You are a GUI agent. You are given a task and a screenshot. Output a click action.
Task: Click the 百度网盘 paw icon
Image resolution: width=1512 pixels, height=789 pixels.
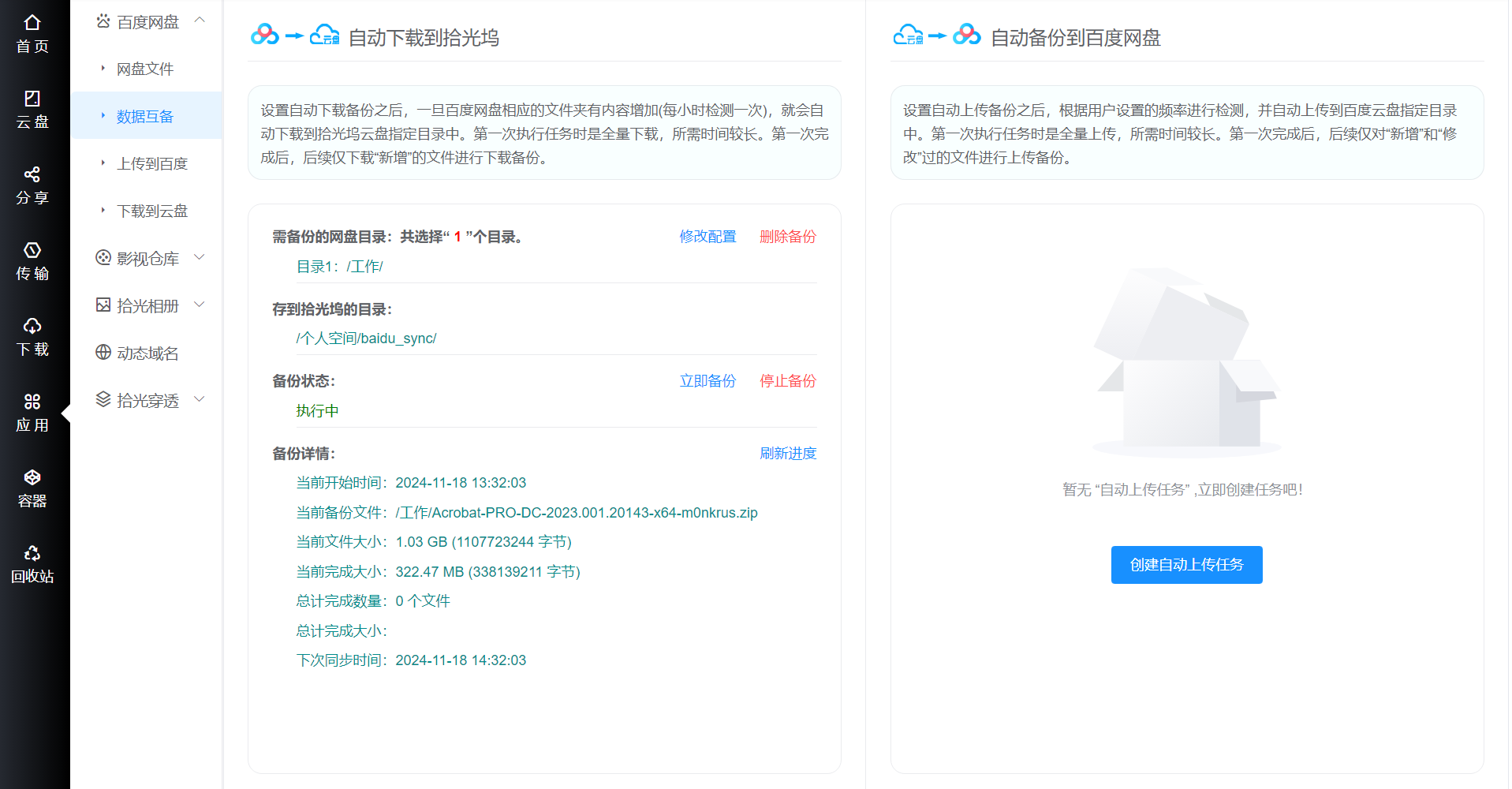click(103, 21)
